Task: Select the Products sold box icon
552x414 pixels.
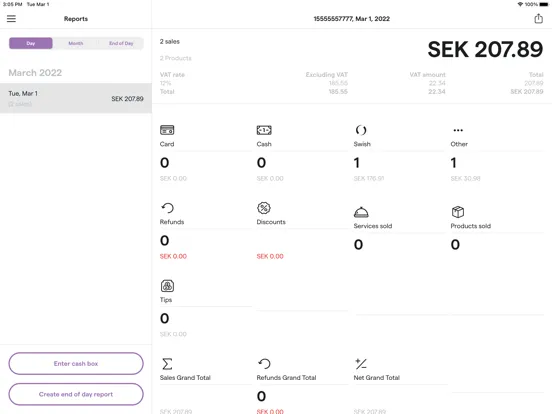Action: pyautogui.click(x=458, y=212)
